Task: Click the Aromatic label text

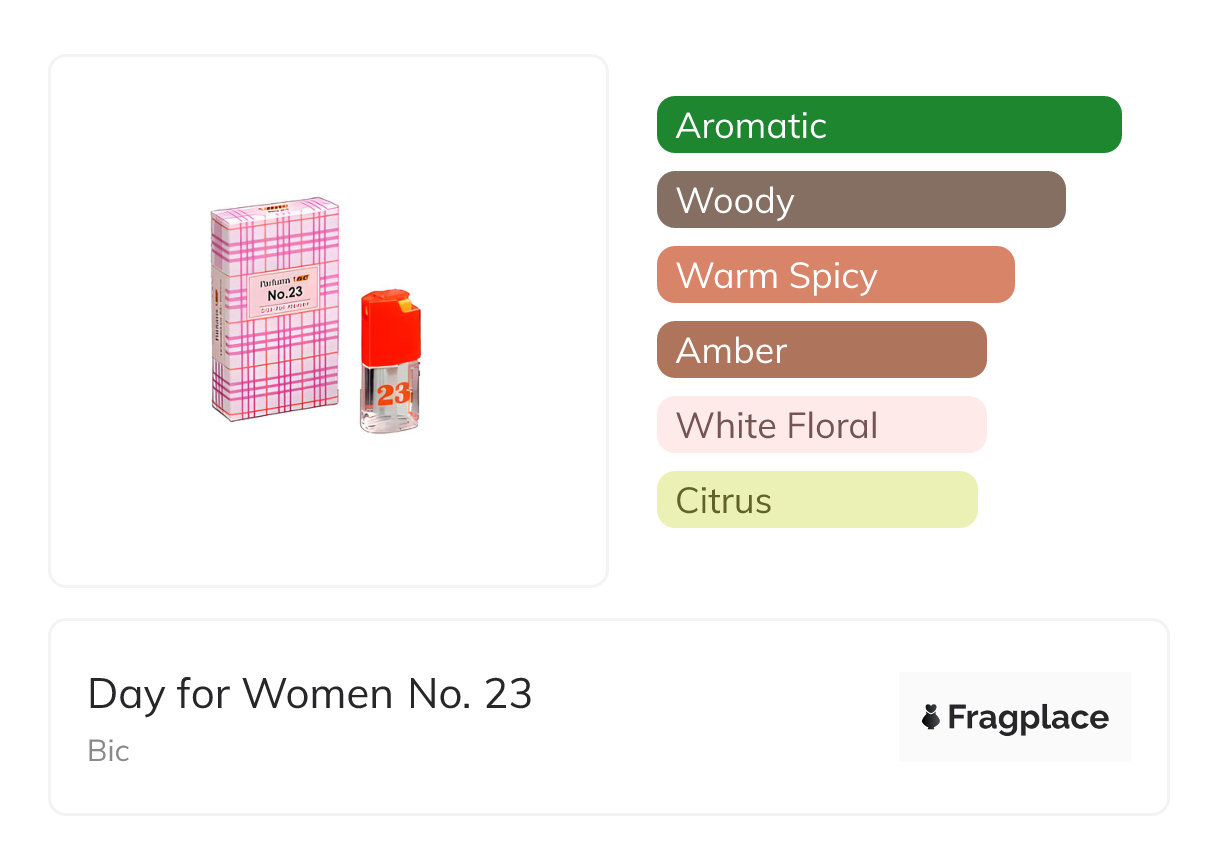Action: click(x=751, y=126)
